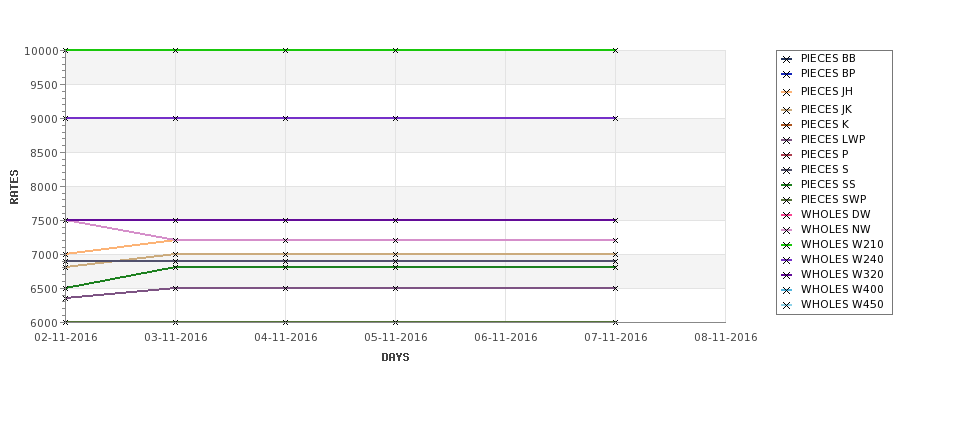Click the 6500 data point on 05-11-2016
Image resolution: width=975 pixels, height=429 pixels.
click(395, 288)
